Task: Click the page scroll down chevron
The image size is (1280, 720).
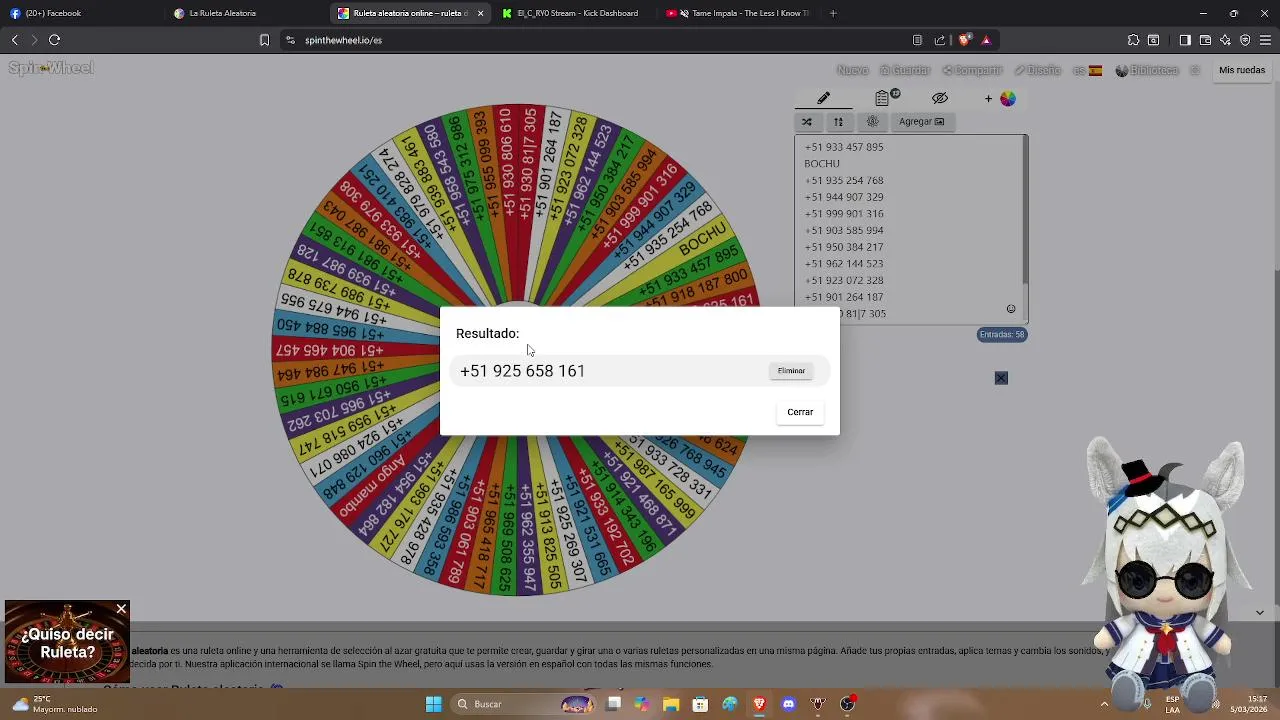Action: coord(1260,612)
